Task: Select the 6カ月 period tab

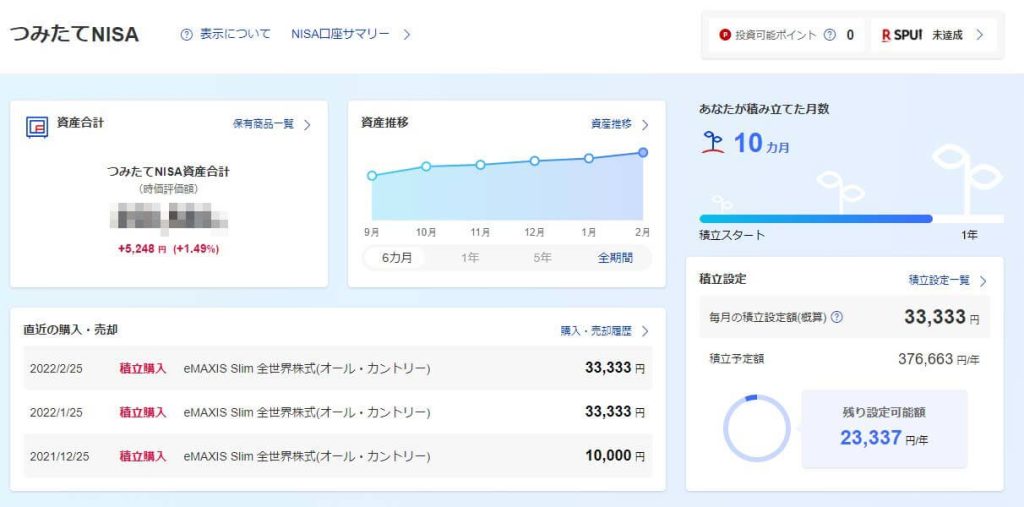Action: click(x=397, y=258)
